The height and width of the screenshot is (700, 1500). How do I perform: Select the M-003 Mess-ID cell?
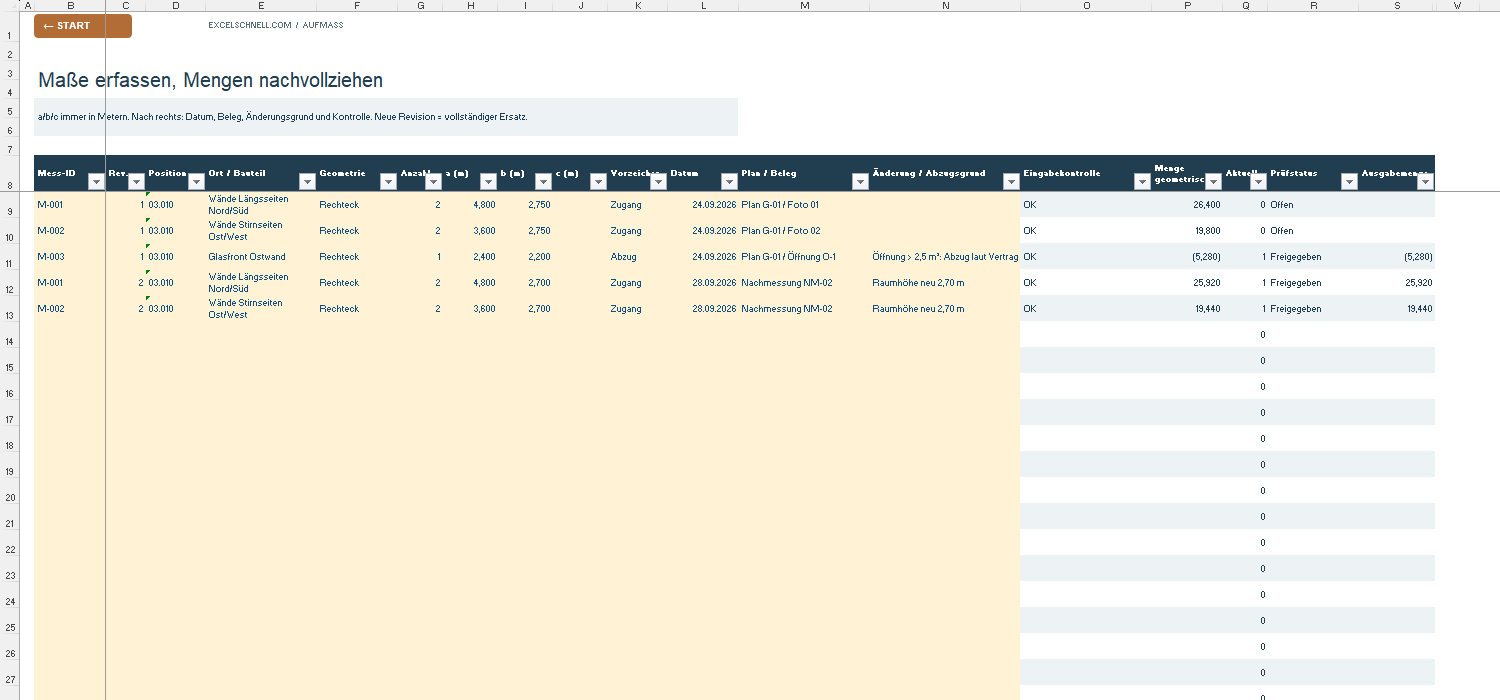(70, 257)
